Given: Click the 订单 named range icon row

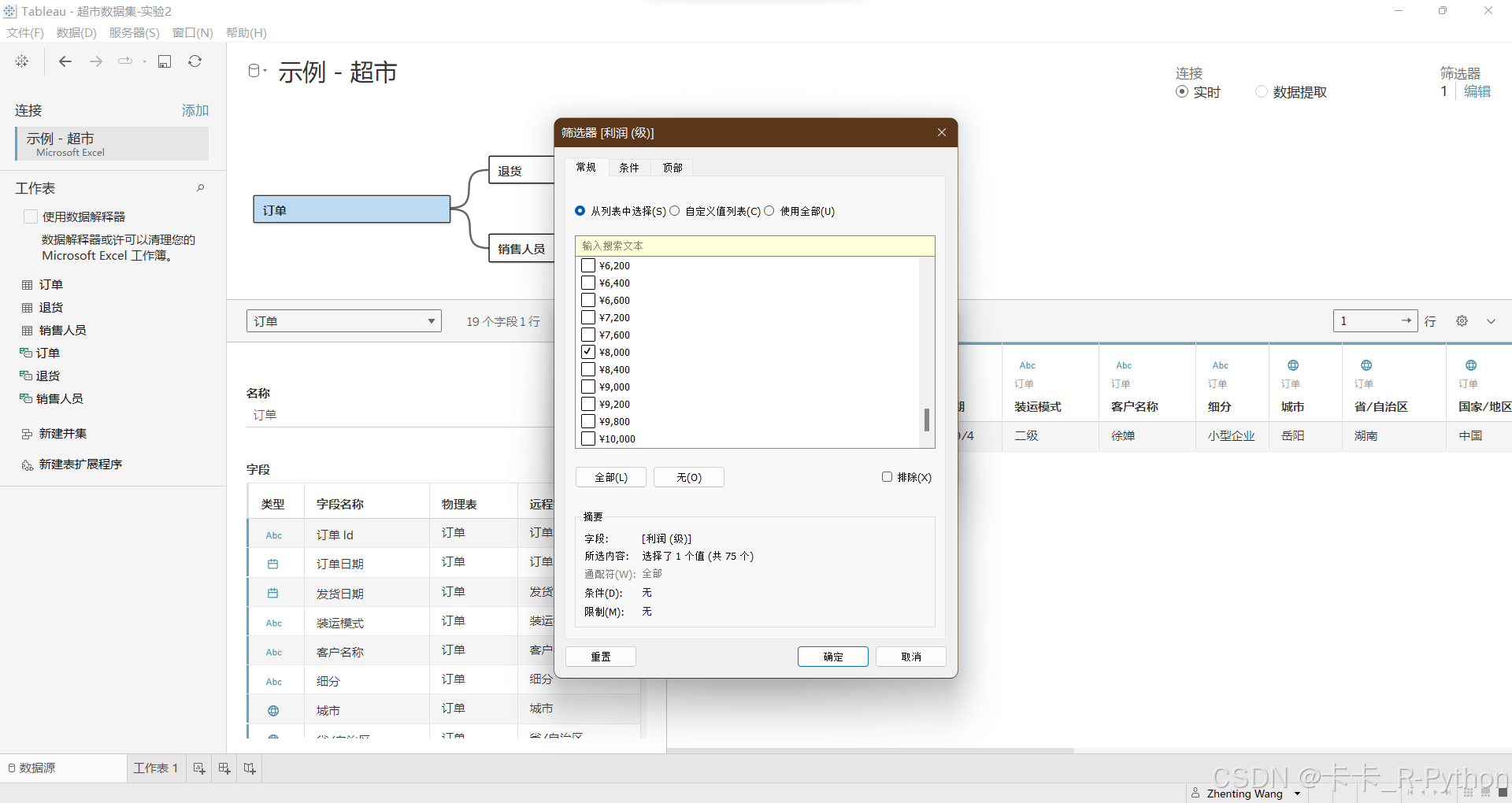Looking at the screenshot, I should click(x=39, y=353).
